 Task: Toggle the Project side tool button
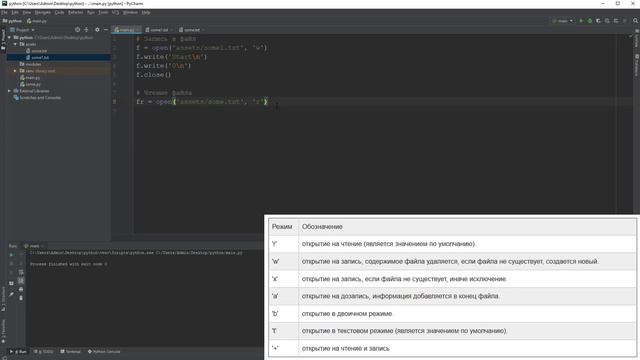pyautogui.click(x=3, y=40)
